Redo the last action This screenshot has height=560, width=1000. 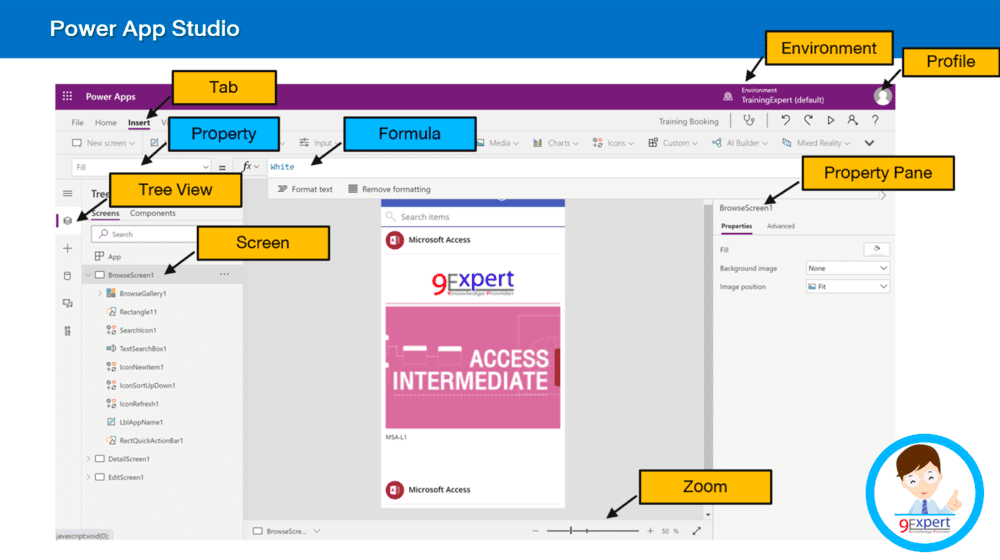pos(808,120)
